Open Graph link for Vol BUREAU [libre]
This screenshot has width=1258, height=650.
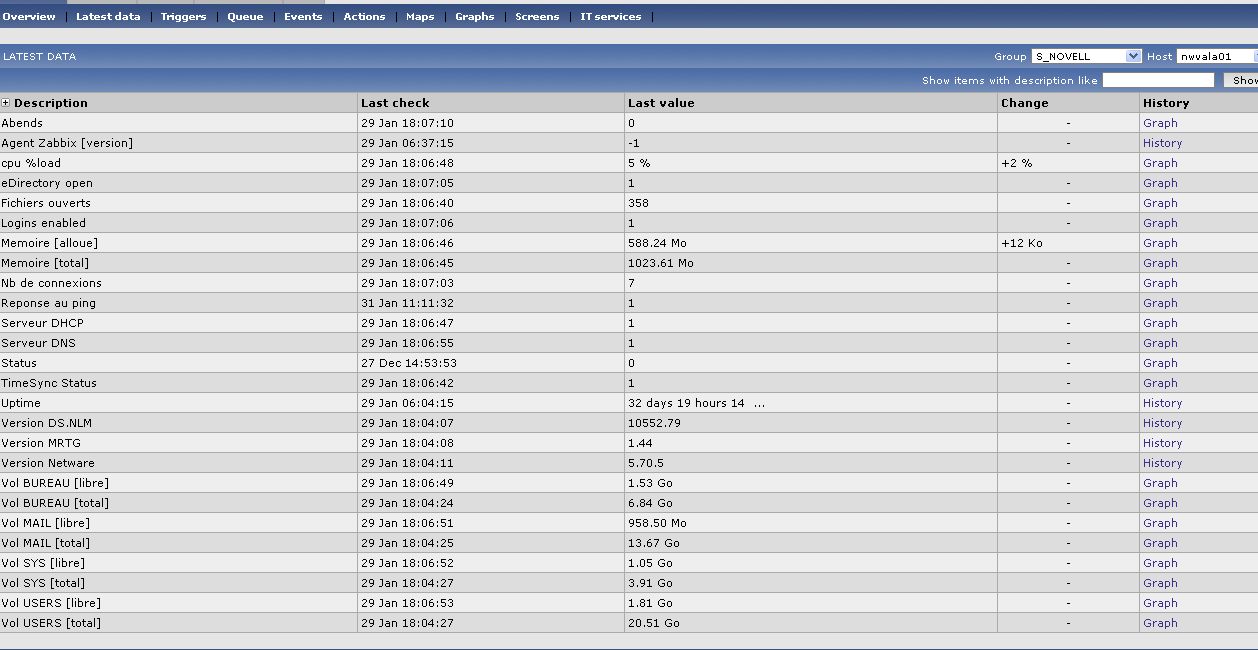pyautogui.click(x=1160, y=483)
